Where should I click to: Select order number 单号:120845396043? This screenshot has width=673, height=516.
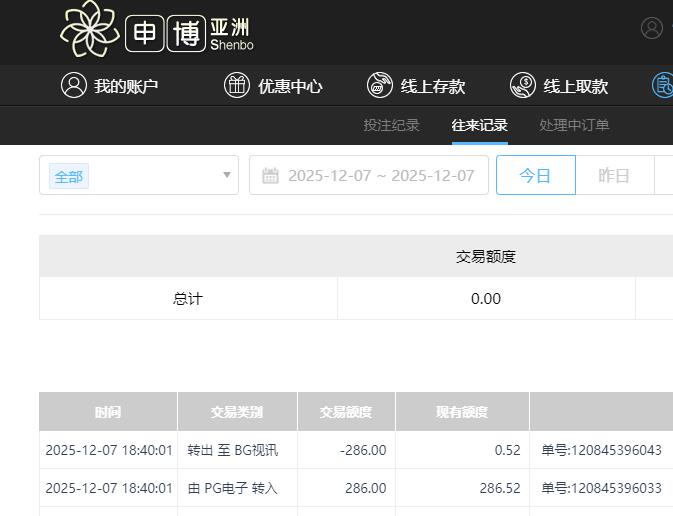click(x=601, y=450)
